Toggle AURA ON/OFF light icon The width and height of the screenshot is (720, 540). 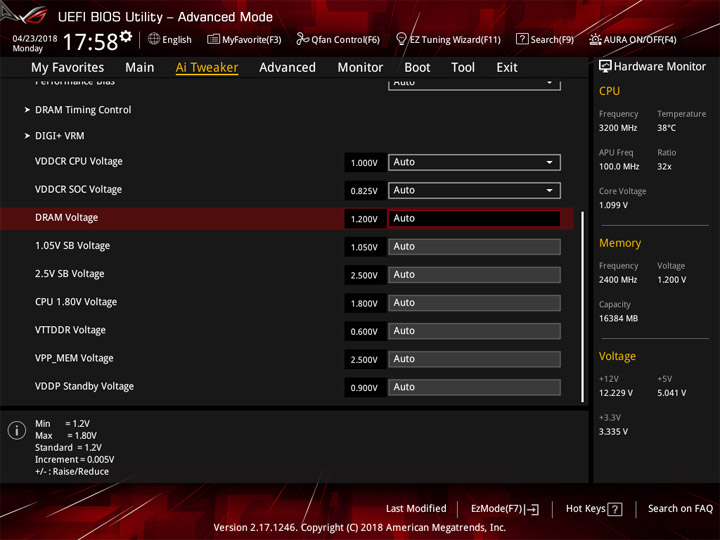pyautogui.click(x=595, y=39)
